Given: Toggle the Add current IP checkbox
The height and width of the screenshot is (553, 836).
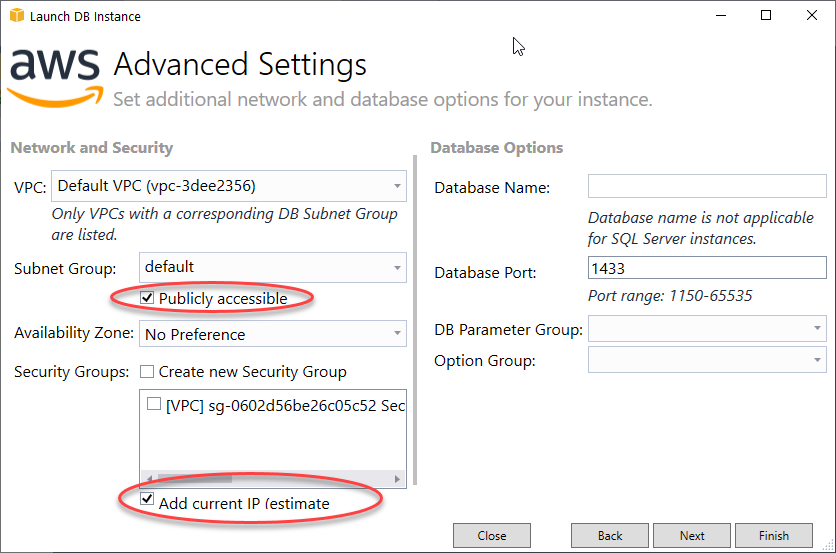Looking at the screenshot, I should coord(147,499).
